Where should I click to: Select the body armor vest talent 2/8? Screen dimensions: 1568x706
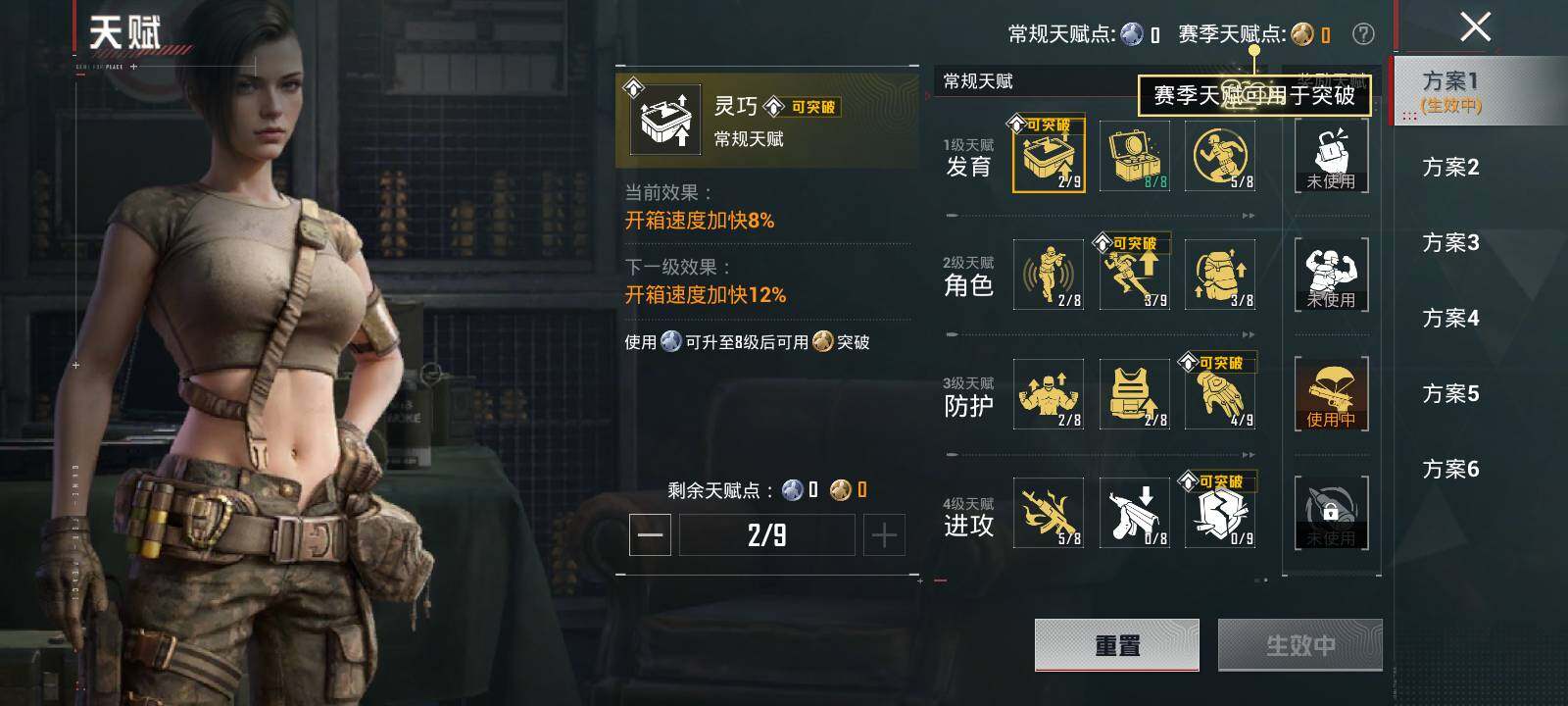(x=1135, y=394)
